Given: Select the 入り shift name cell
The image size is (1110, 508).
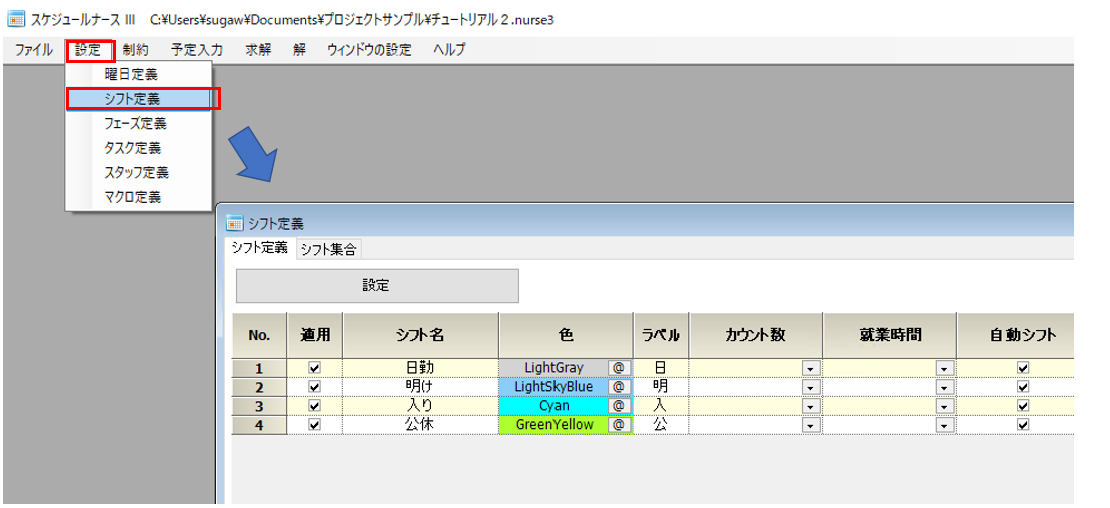Looking at the screenshot, I should [420, 406].
